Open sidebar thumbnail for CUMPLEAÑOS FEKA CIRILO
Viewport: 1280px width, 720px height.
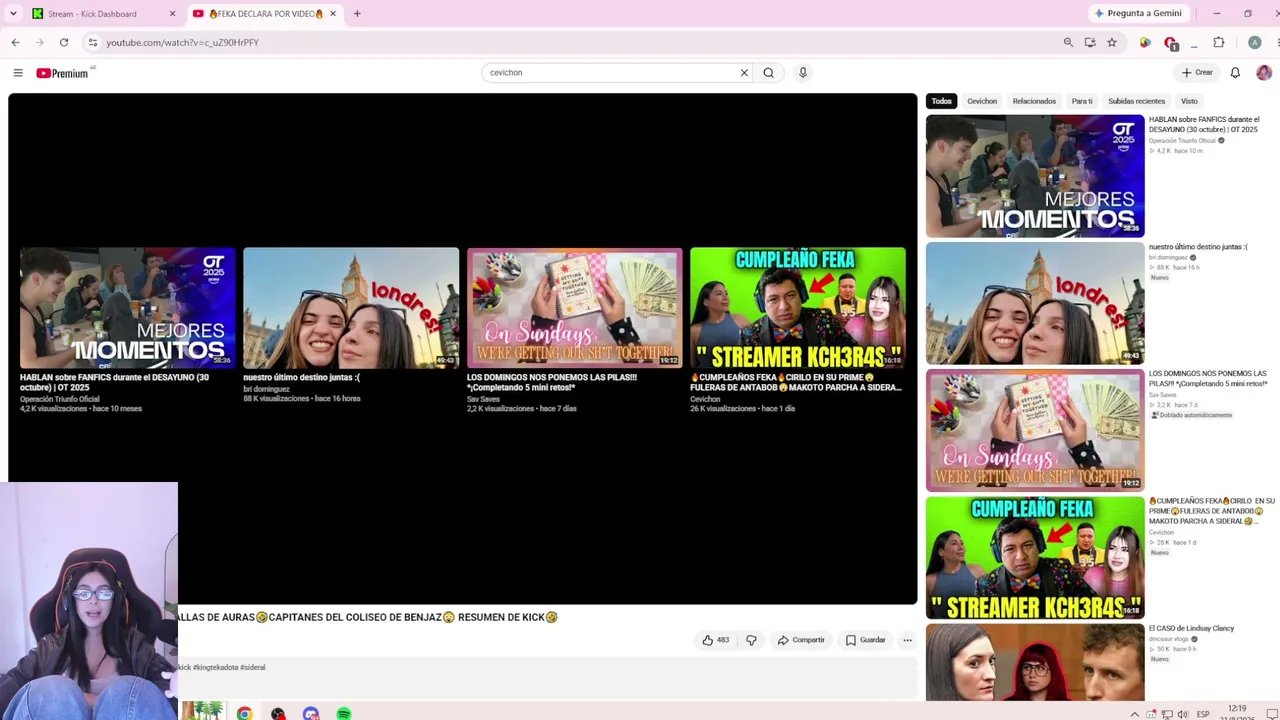[1035, 557]
